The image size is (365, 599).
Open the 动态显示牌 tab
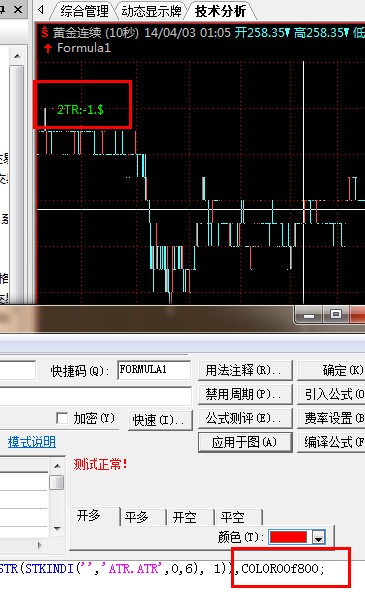pos(151,11)
